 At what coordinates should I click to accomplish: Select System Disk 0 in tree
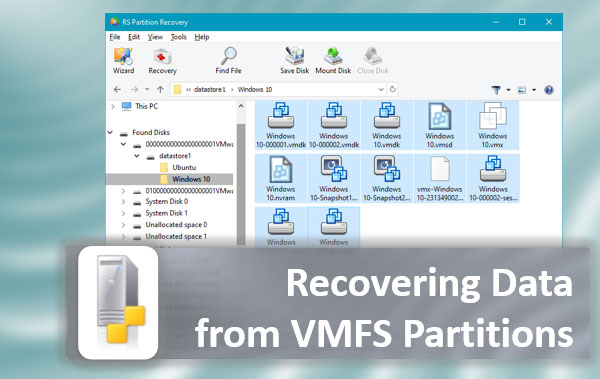coord(160,201)
